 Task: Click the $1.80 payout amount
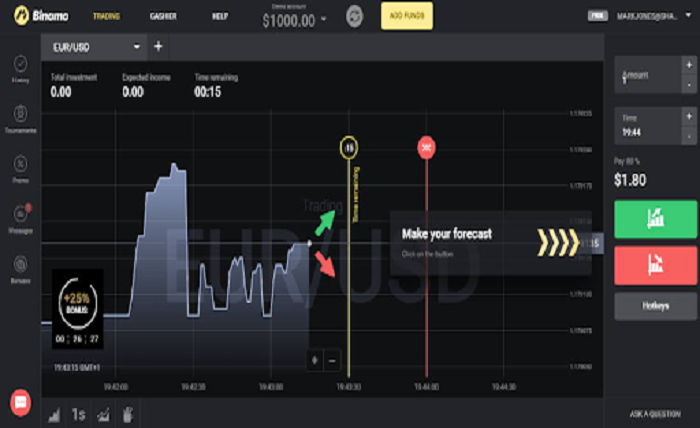(x=630, y=180)
